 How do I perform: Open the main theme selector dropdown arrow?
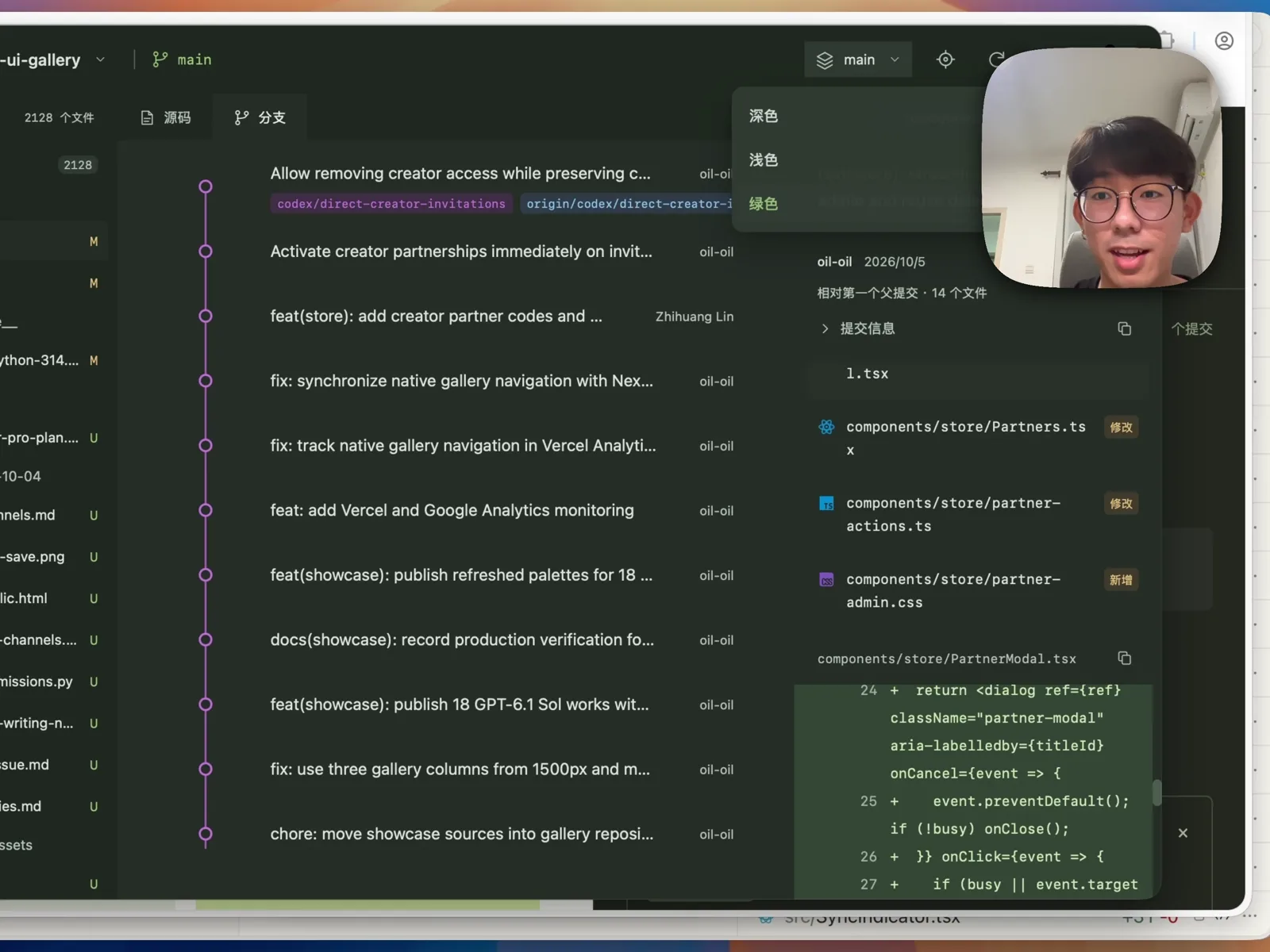(895, 59)
